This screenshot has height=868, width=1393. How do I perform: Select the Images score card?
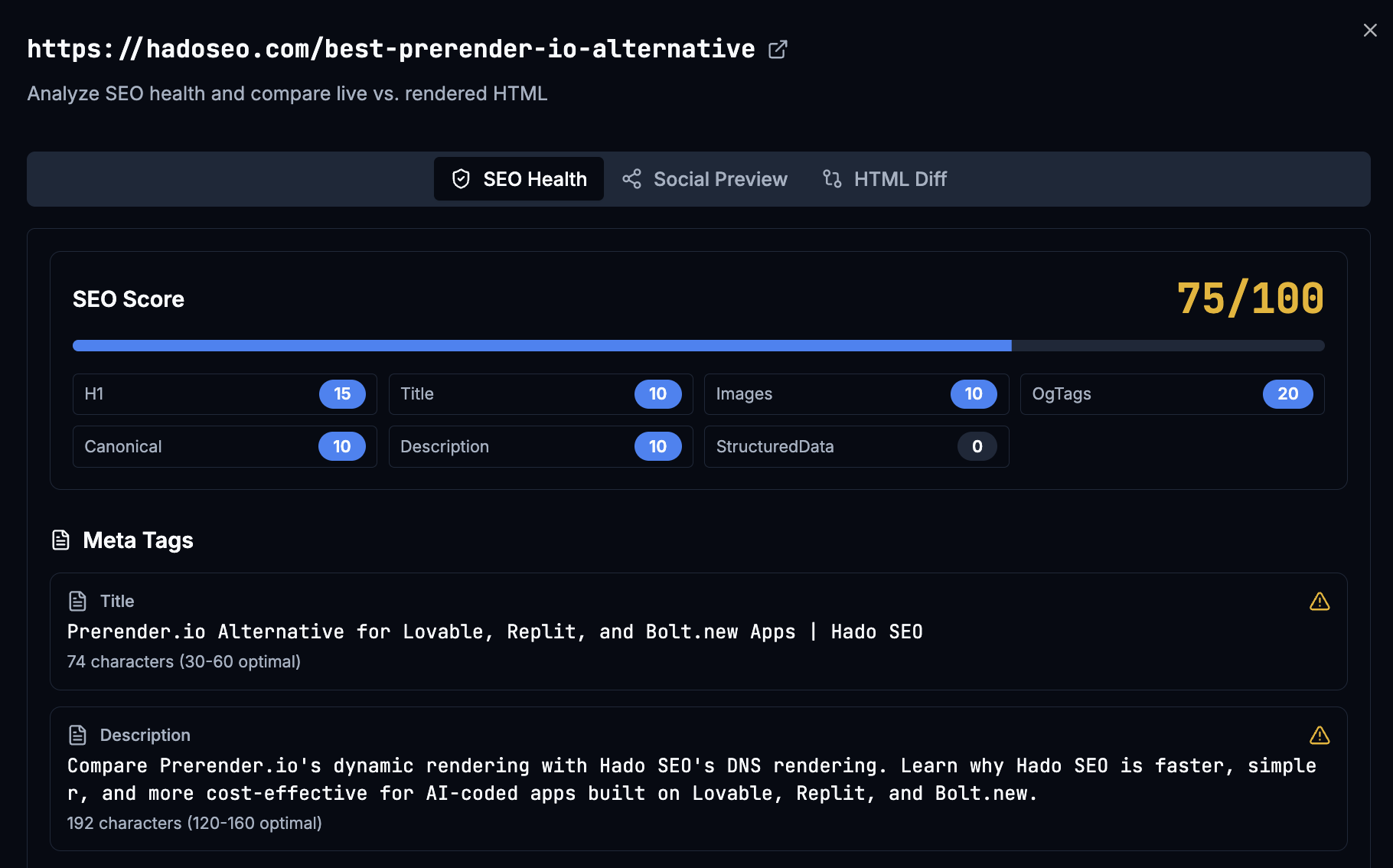856,394
